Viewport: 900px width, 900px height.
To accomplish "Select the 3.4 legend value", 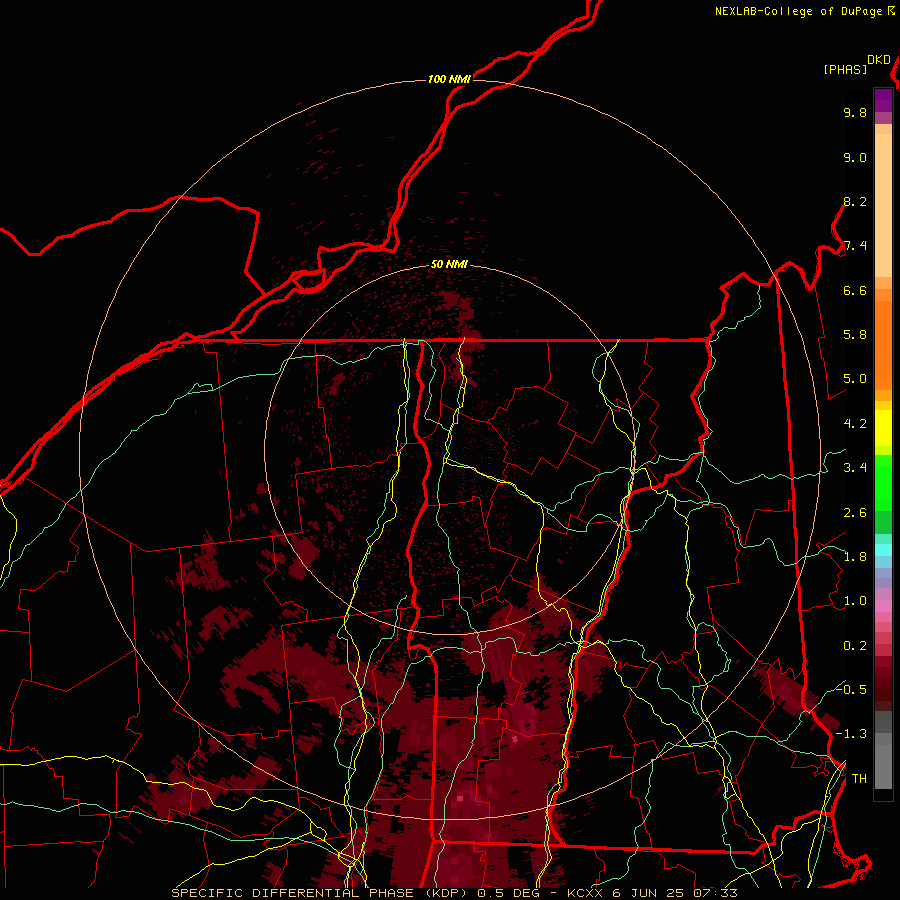I will [x=855, y=468].
